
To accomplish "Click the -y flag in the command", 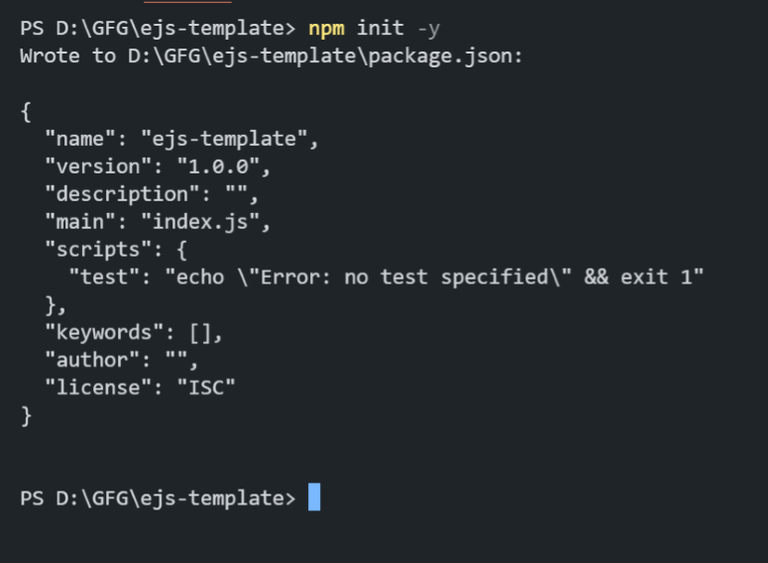I will pyautogui.click(x=428, y=28).
